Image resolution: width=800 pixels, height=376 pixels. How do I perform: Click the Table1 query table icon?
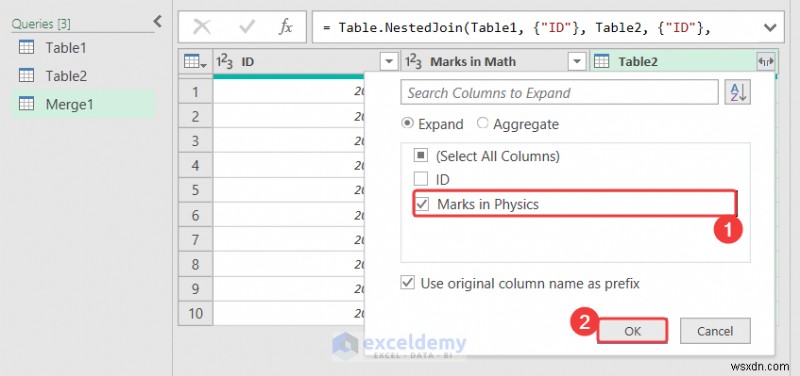coord(27,47)
